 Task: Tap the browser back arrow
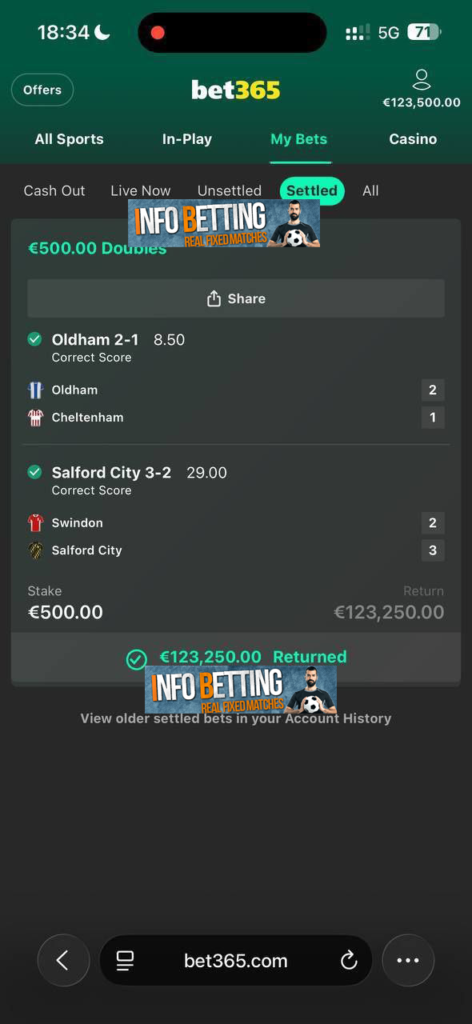tap(63, 960)
